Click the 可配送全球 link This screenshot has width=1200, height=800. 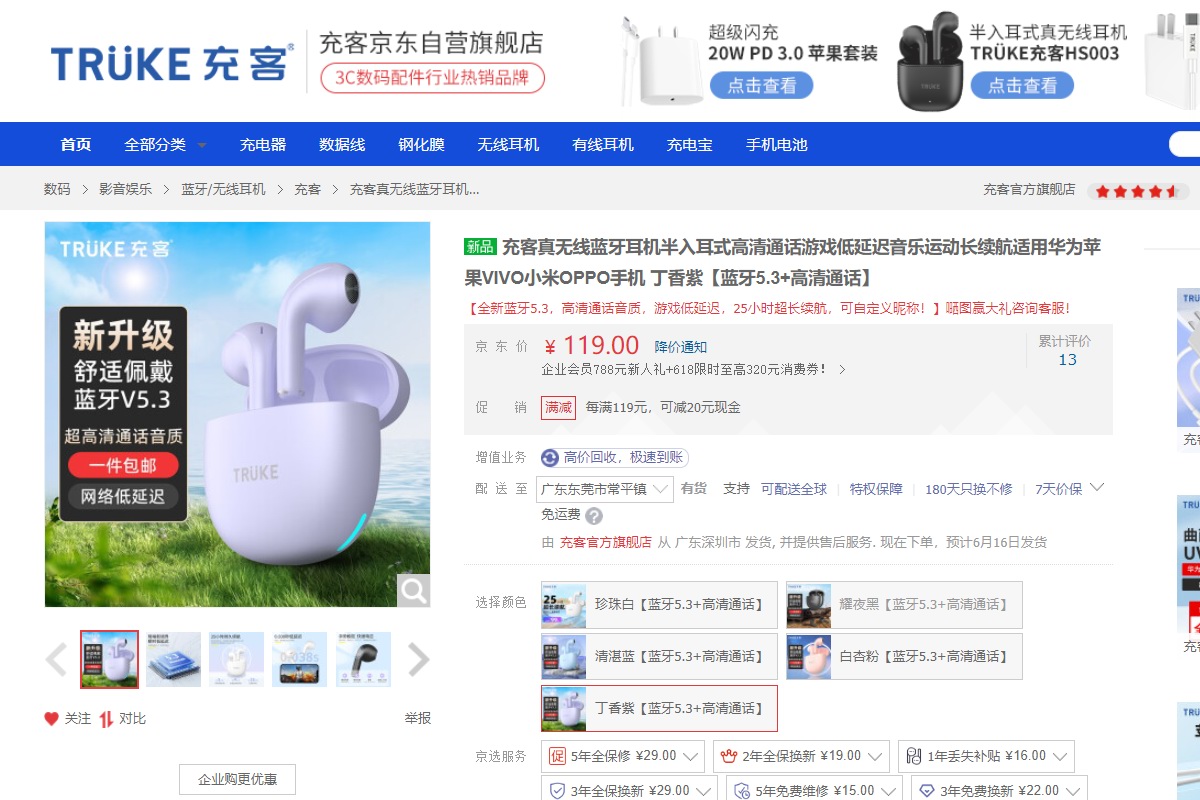(x=794, y=489)
